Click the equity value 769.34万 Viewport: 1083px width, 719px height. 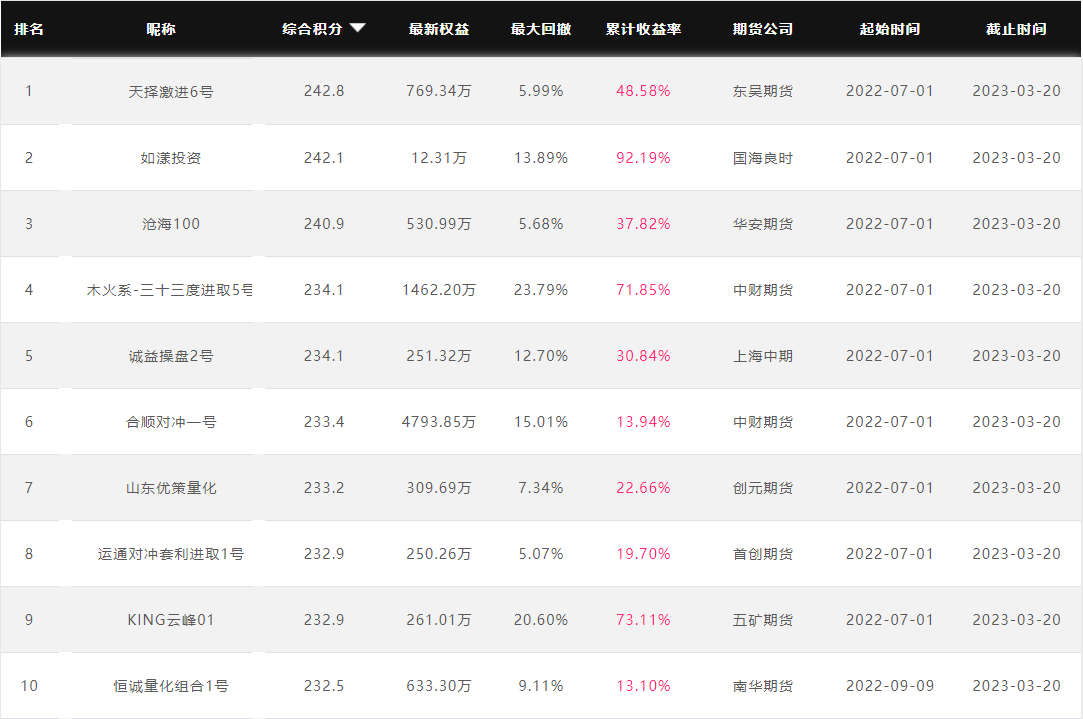click(x=439, y=91)
